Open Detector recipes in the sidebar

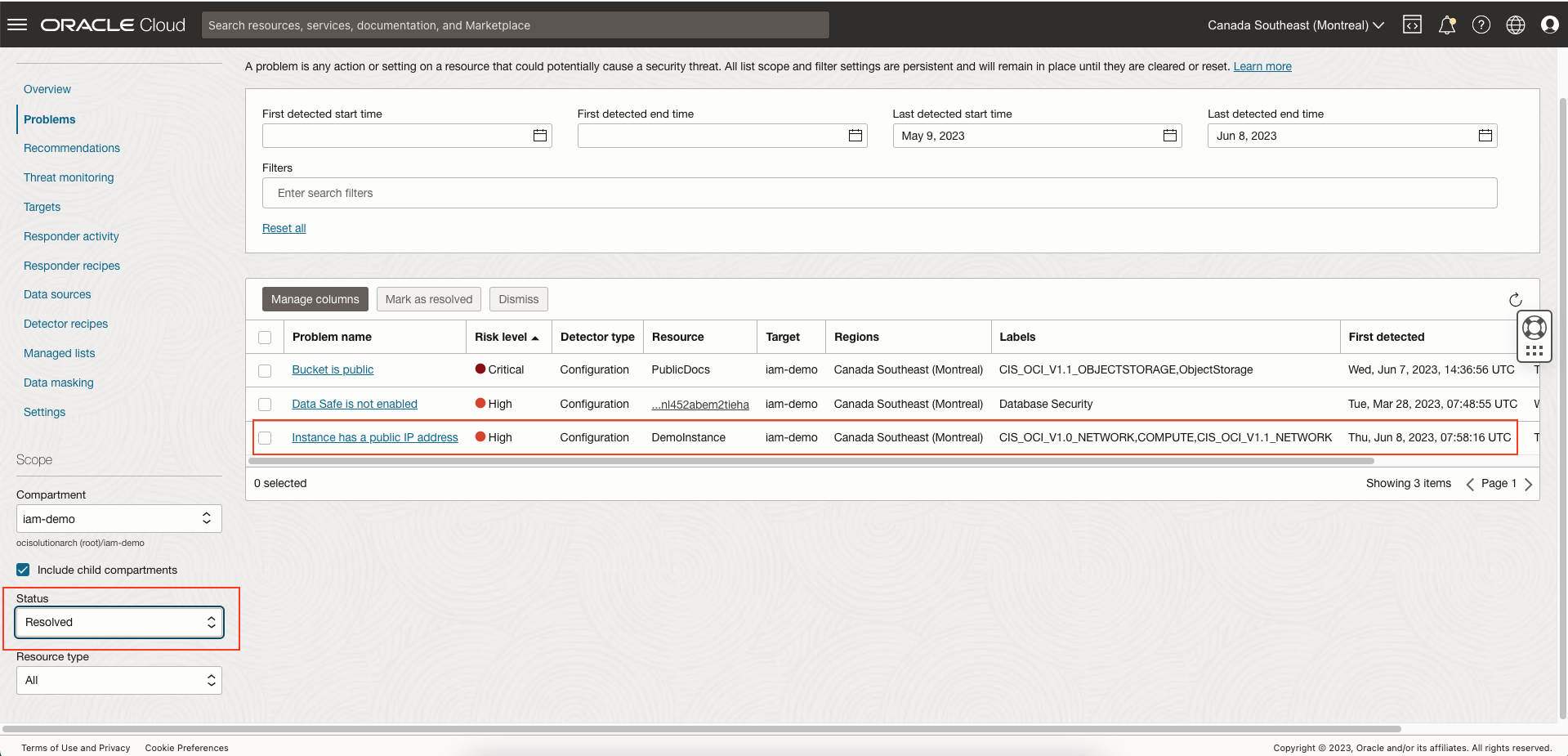point(66,324)
